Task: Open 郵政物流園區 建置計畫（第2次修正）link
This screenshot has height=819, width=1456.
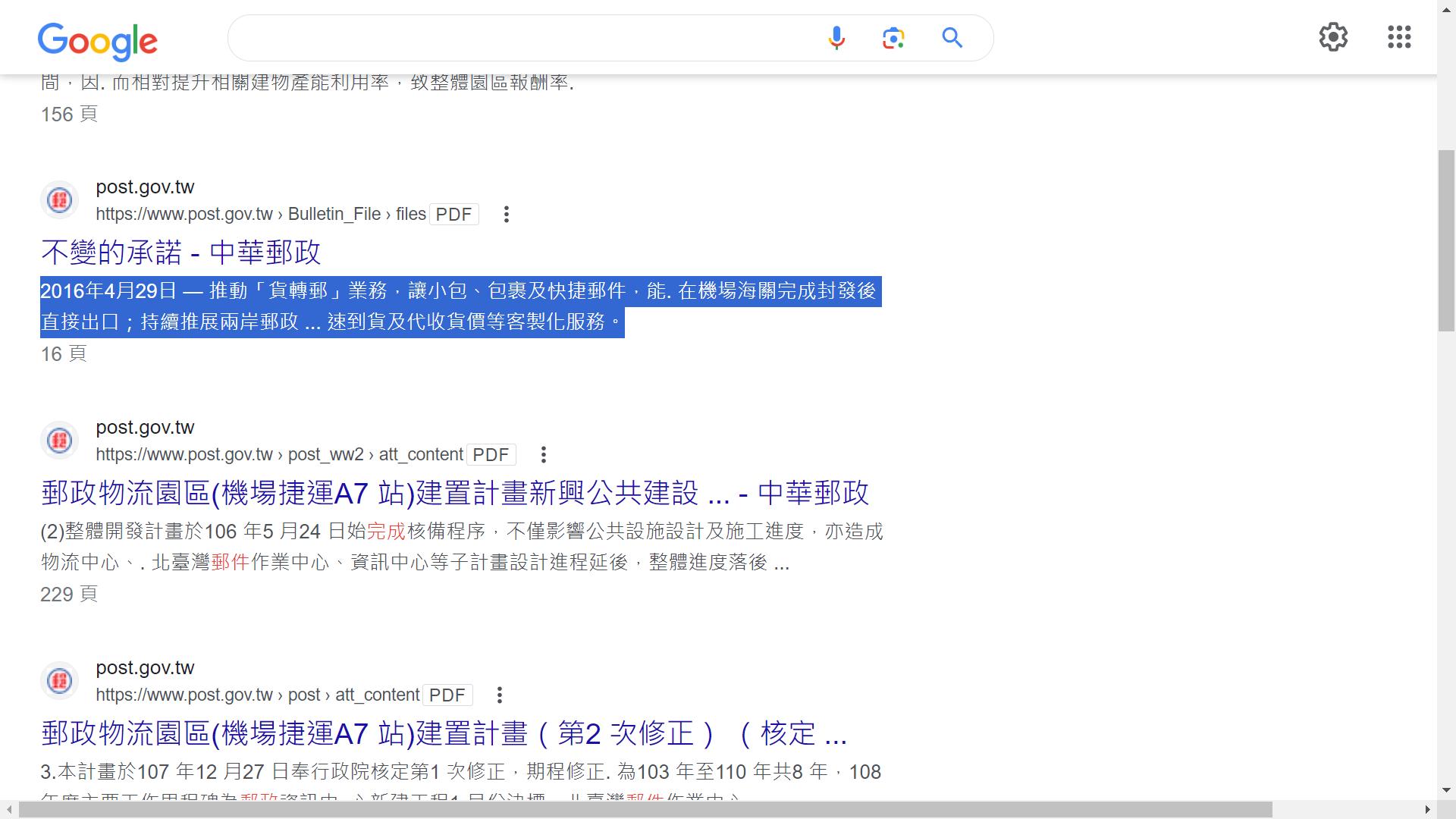Action: click(x=444, y=733)
